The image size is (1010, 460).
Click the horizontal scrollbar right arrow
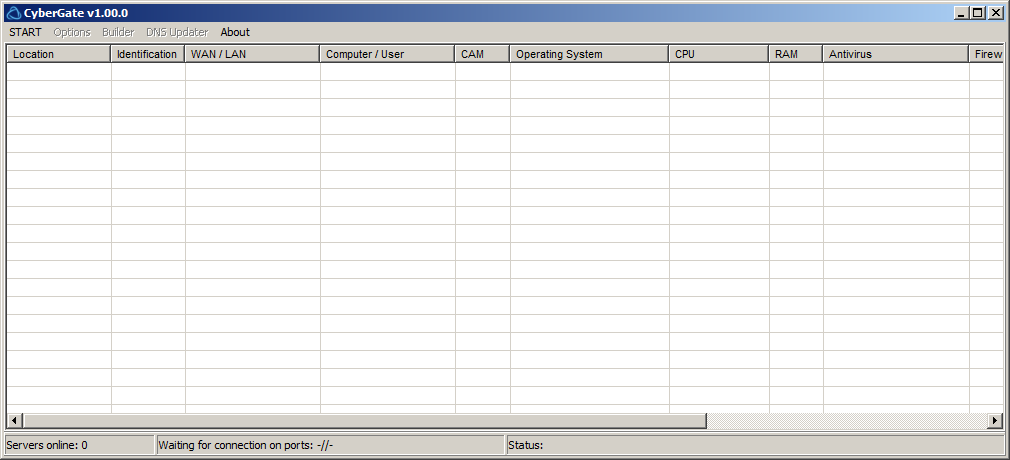pos(995,421)
